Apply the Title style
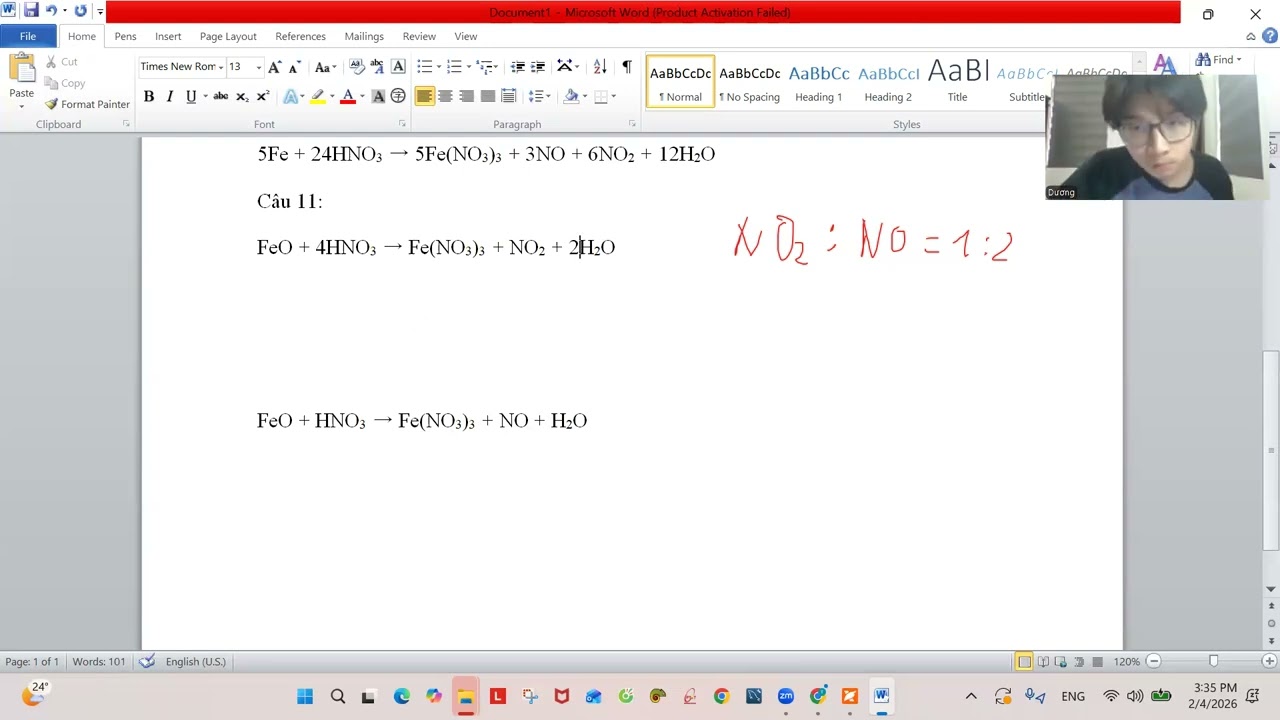 (957, 81)
